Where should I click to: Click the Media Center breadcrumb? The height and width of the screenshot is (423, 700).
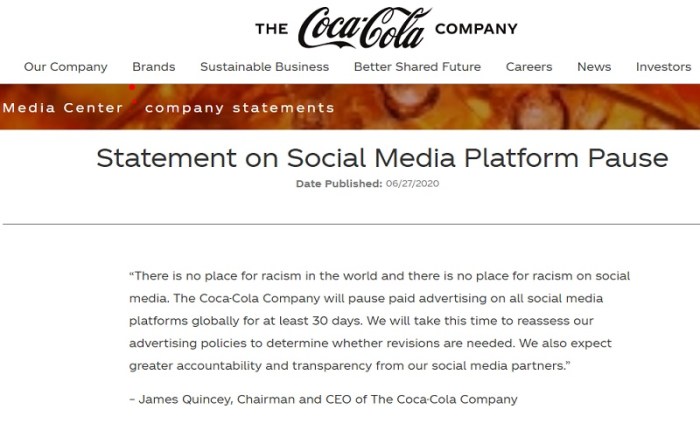[62, 108]
